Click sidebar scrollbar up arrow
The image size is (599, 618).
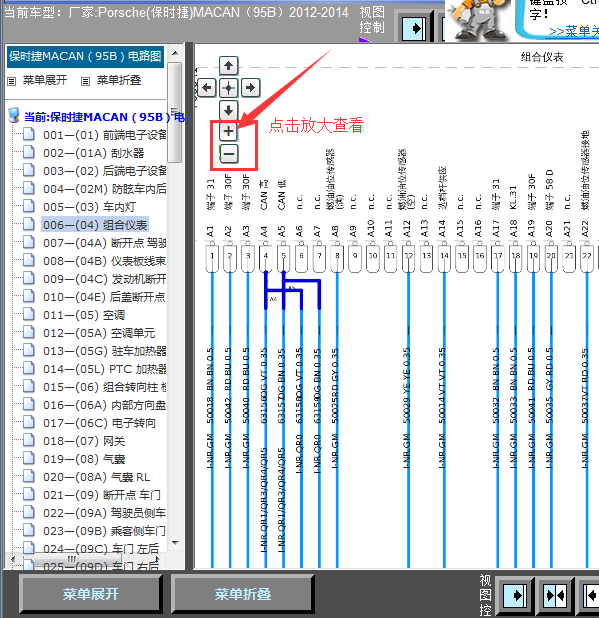(175, 53)
